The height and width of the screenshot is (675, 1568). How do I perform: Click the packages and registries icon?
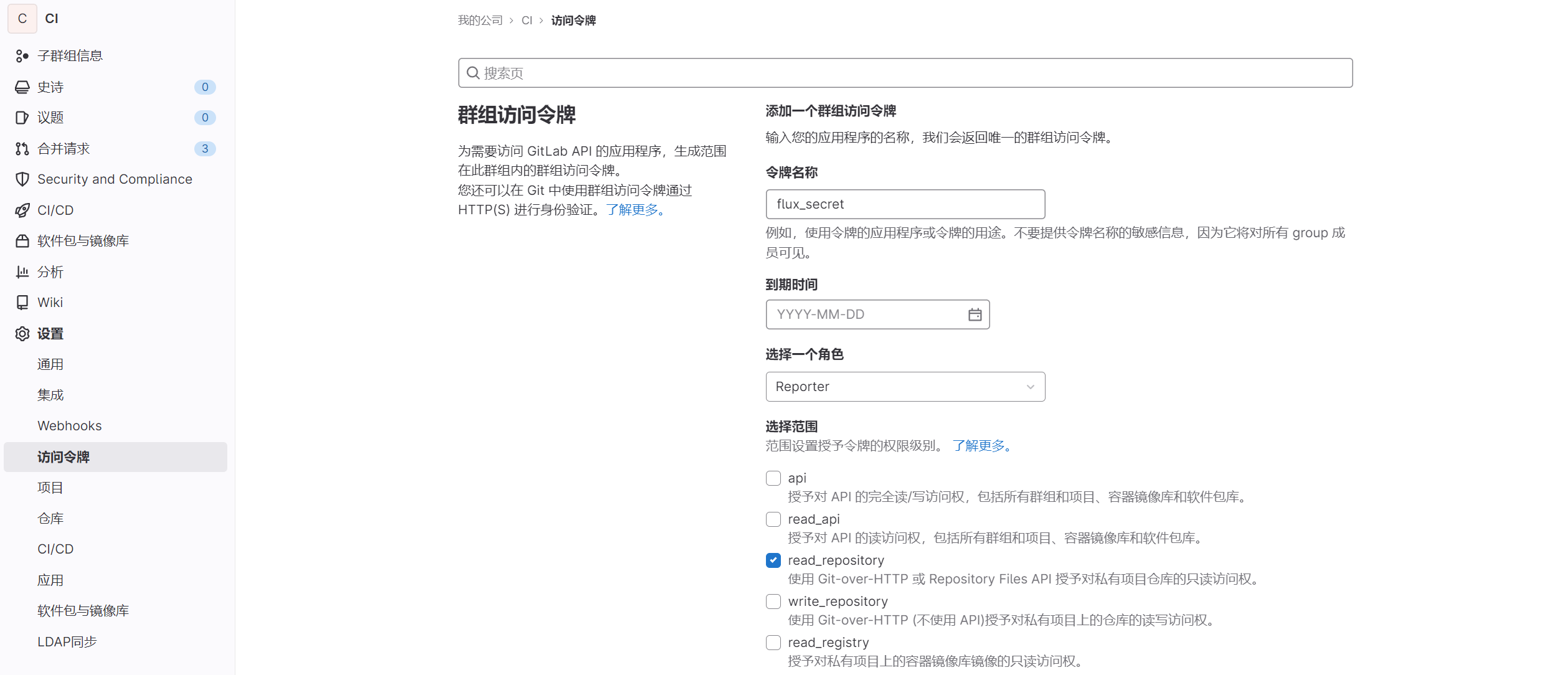point(22,241)
